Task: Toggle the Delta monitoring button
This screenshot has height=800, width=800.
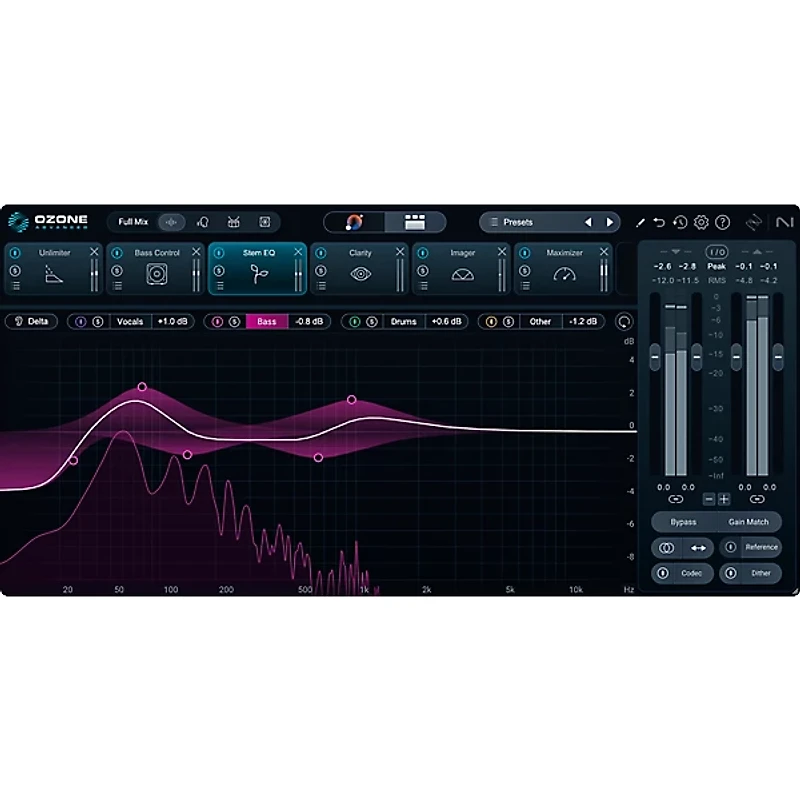Action: [x=31, y=322]
